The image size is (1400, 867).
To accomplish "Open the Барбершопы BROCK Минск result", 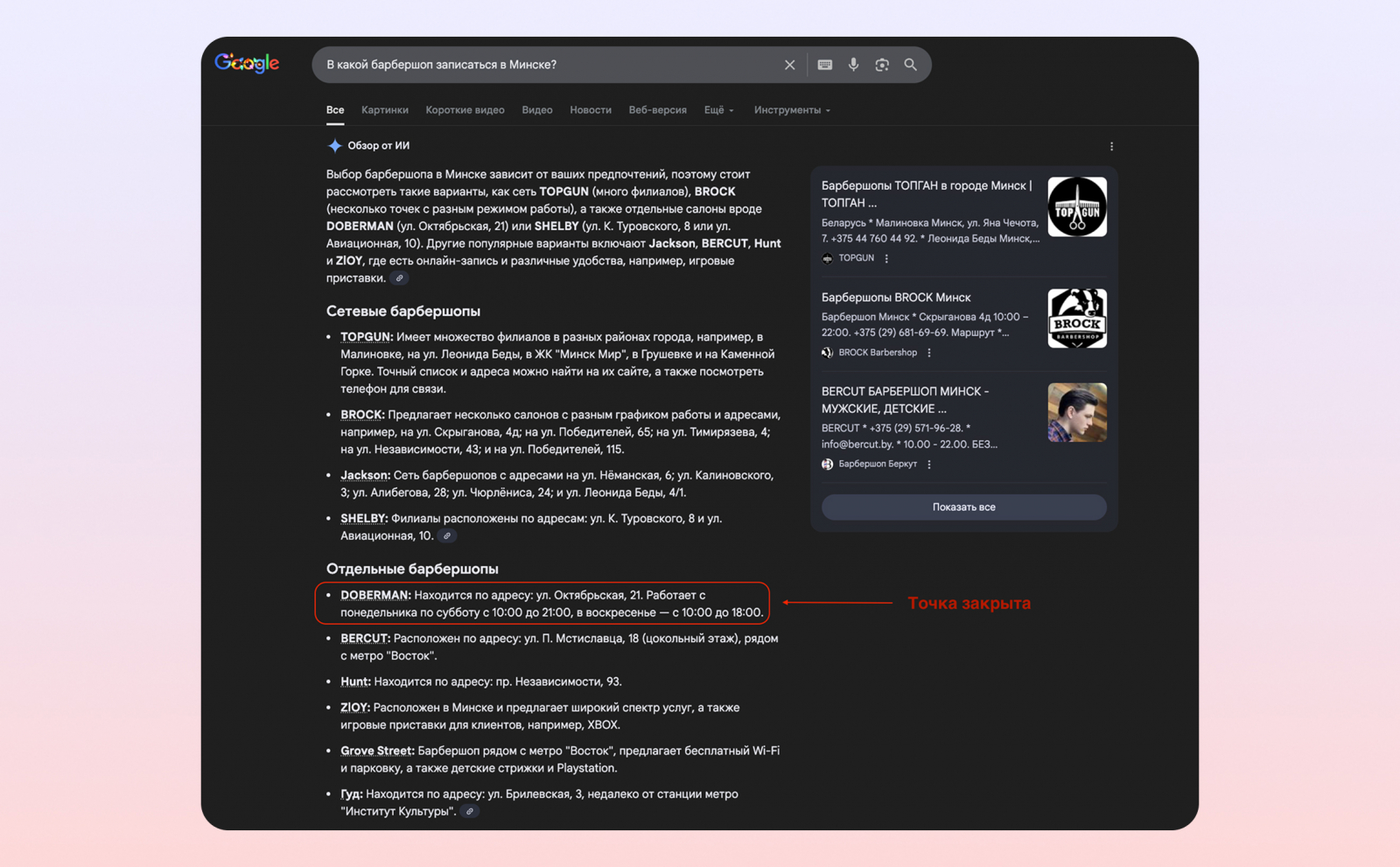I will (896, 297).
